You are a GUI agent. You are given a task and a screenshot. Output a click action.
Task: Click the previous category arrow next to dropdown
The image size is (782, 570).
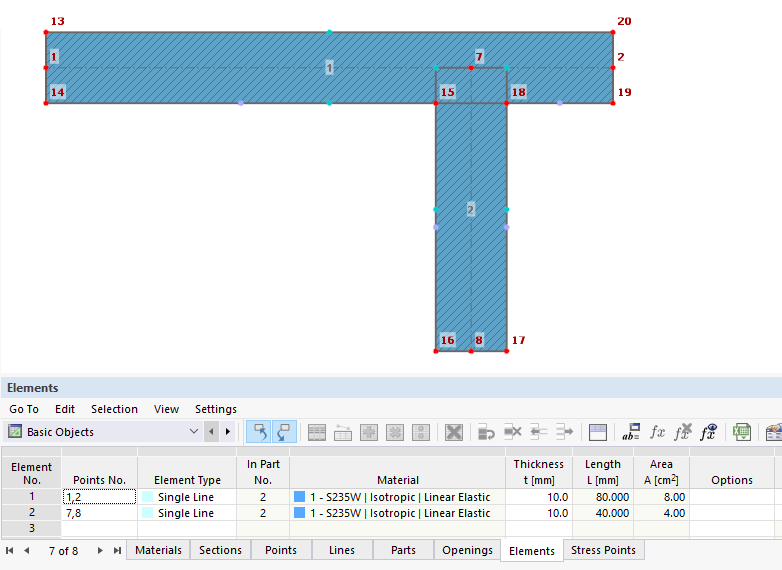[x=211, y=431]
